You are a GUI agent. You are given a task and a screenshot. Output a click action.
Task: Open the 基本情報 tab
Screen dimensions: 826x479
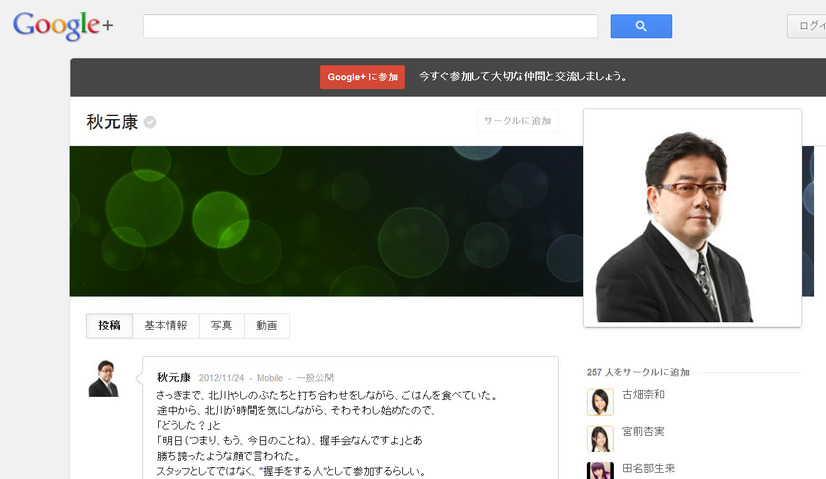(166, 326)
